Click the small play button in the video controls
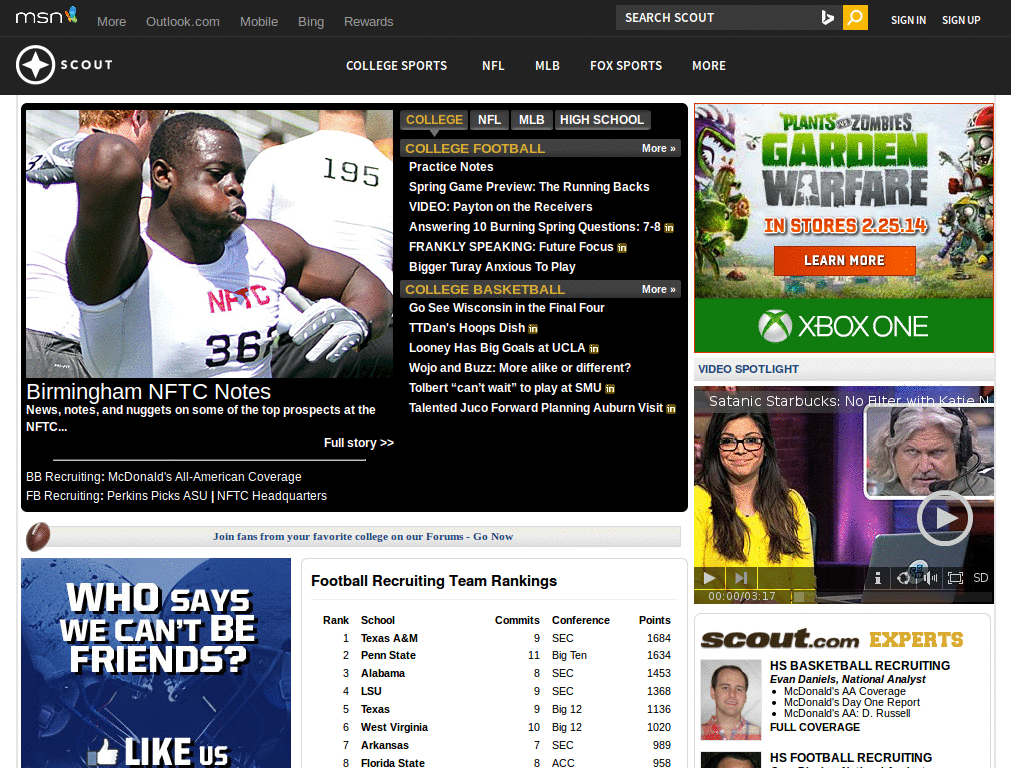This screenshot has height=768, width=1024. point(709,578)
